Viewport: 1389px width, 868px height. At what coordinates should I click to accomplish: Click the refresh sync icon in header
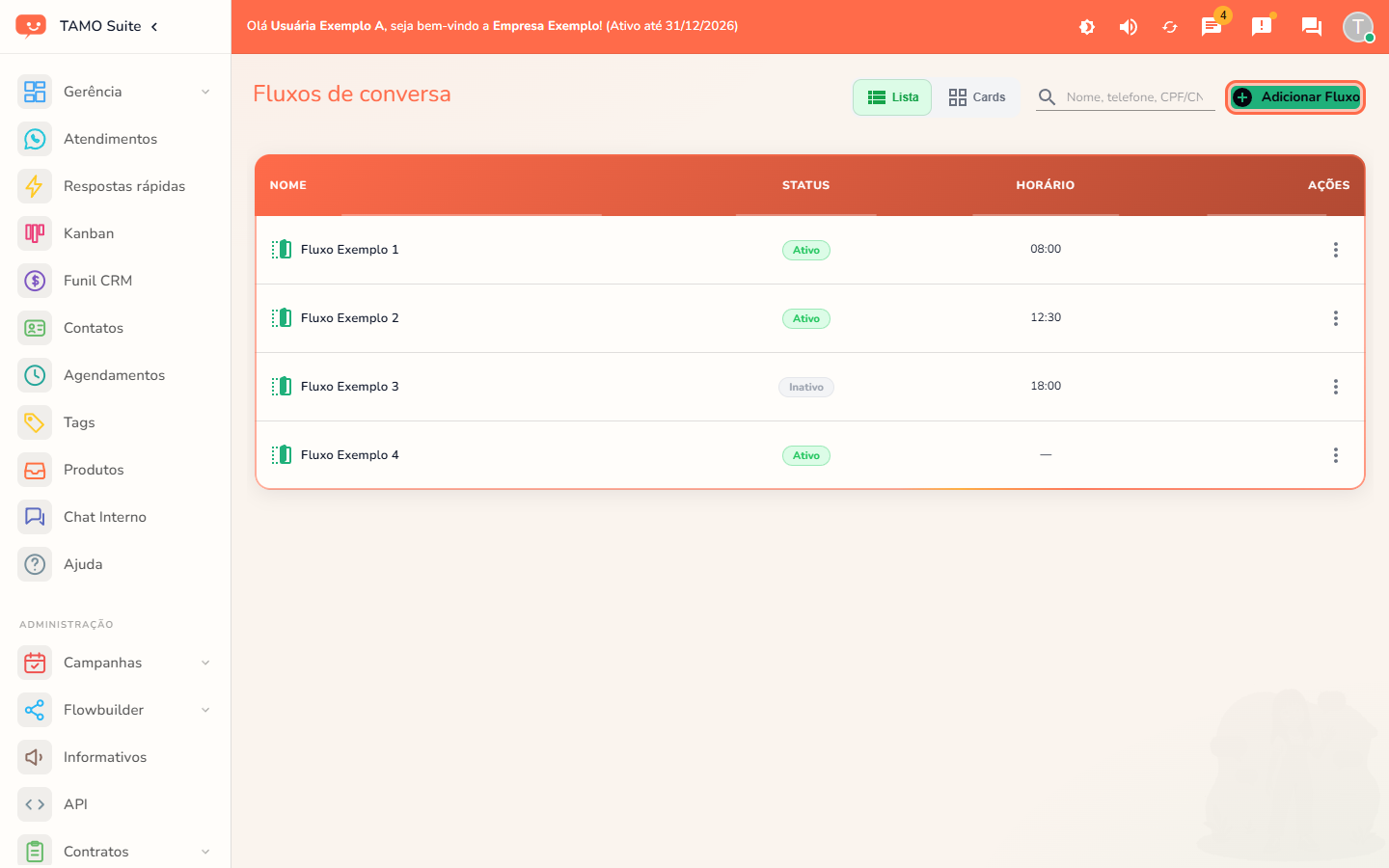click(x=1170, y=27)
